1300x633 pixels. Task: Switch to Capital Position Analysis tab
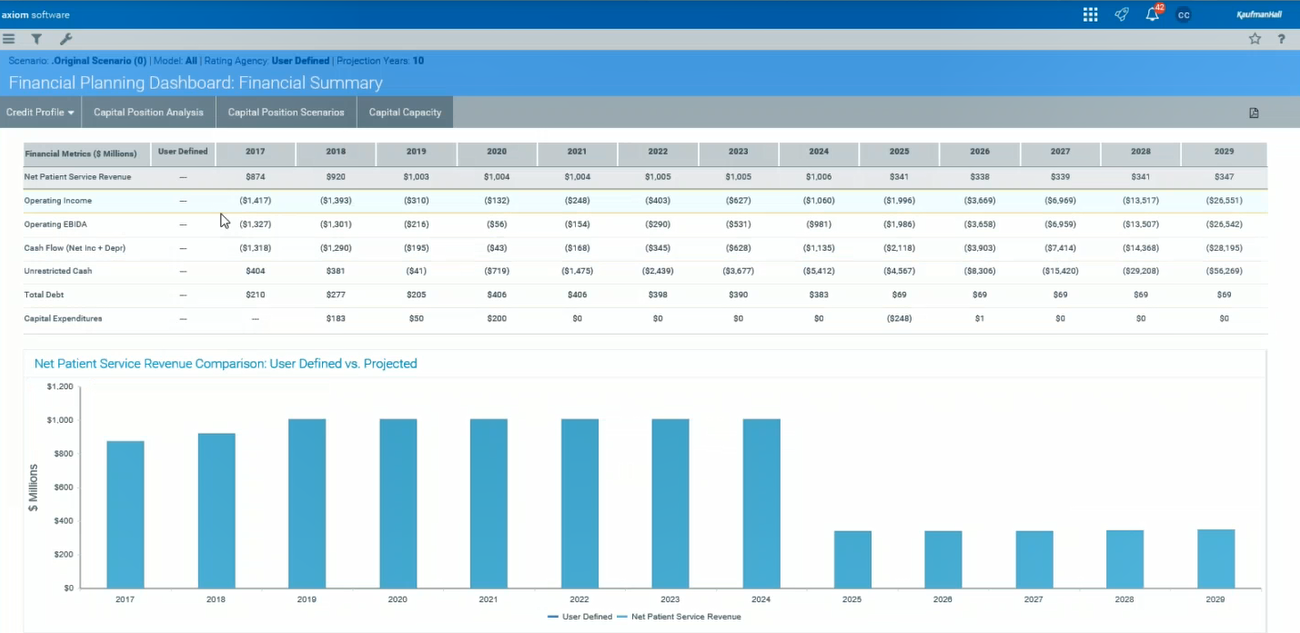coord(148,112)
